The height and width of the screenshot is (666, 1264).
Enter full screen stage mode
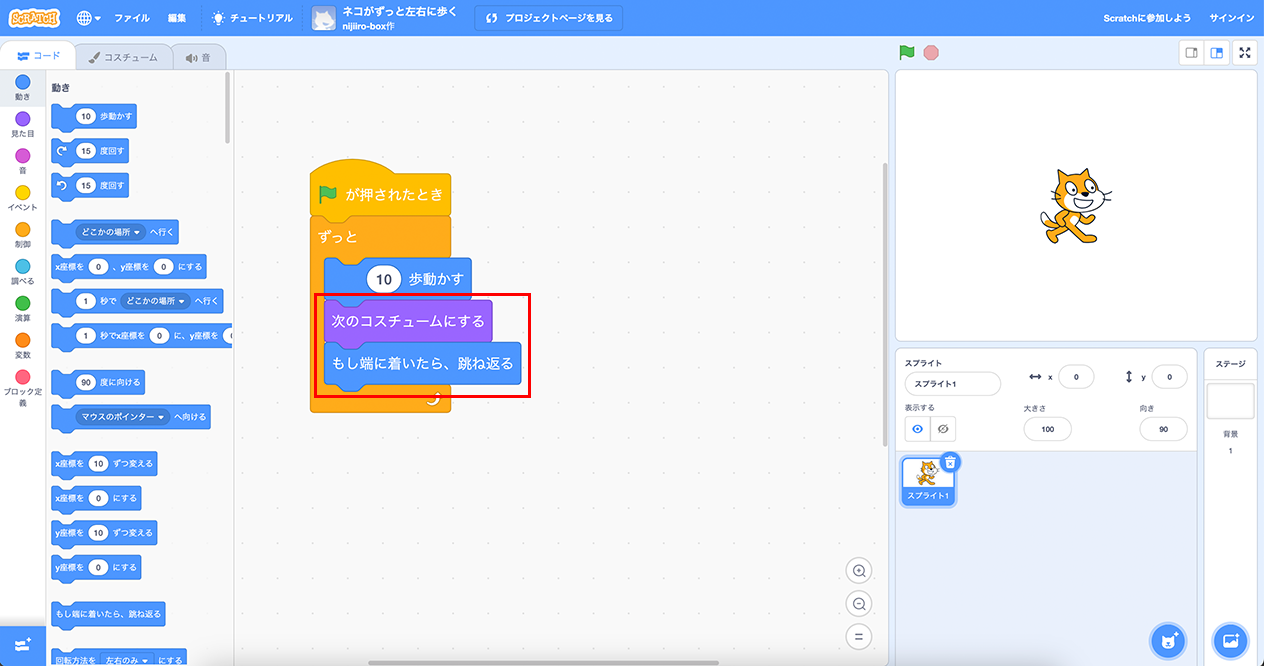point(1245,53)
